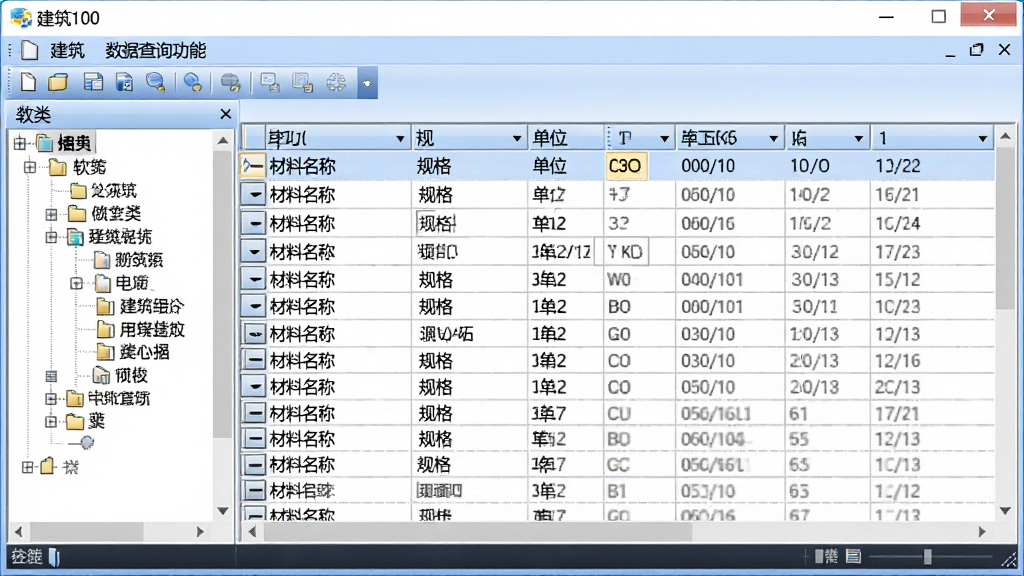Select the 000/101 cell

tap(730, 306)
